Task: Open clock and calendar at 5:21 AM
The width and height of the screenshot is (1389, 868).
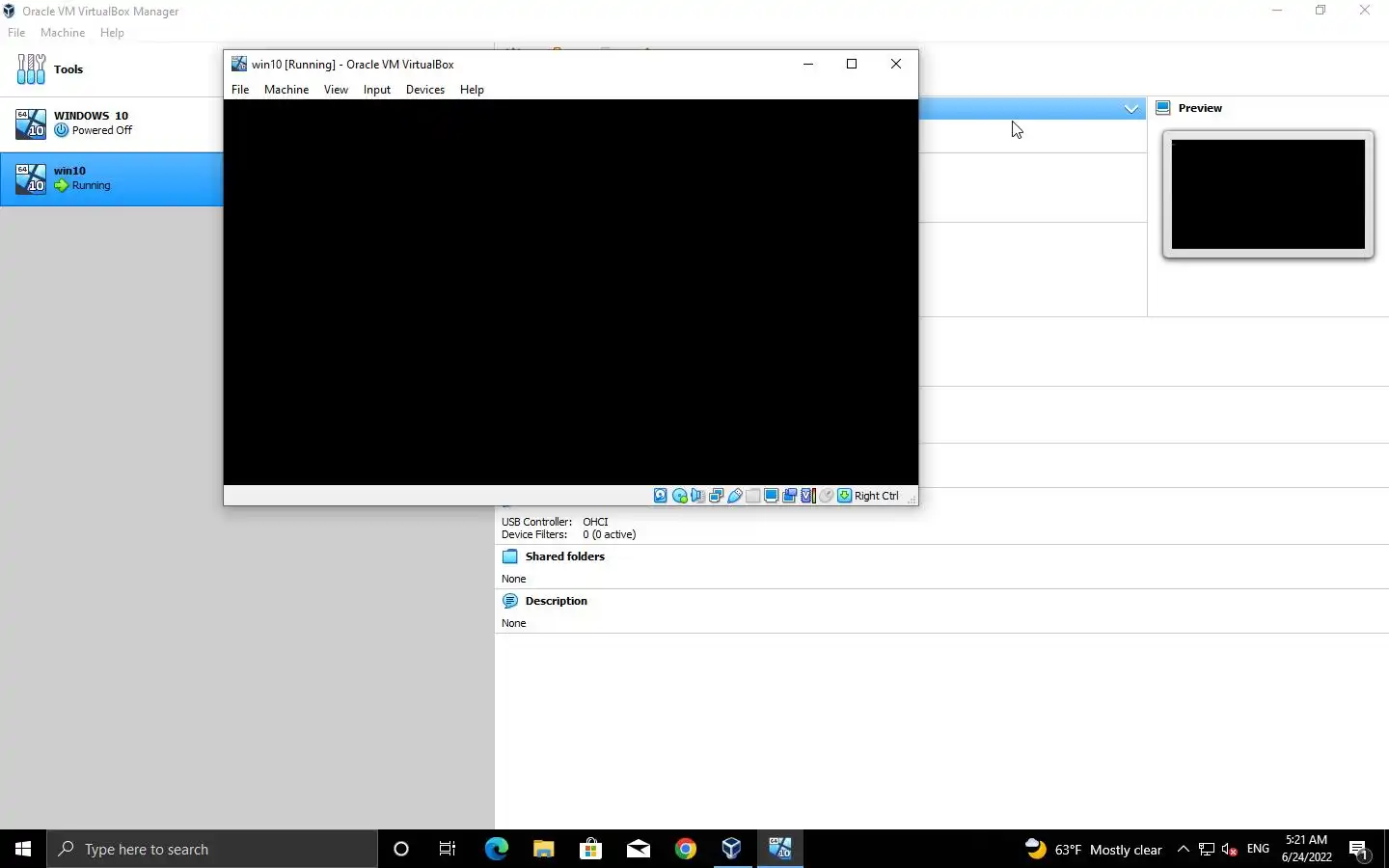Action: 1307,849
